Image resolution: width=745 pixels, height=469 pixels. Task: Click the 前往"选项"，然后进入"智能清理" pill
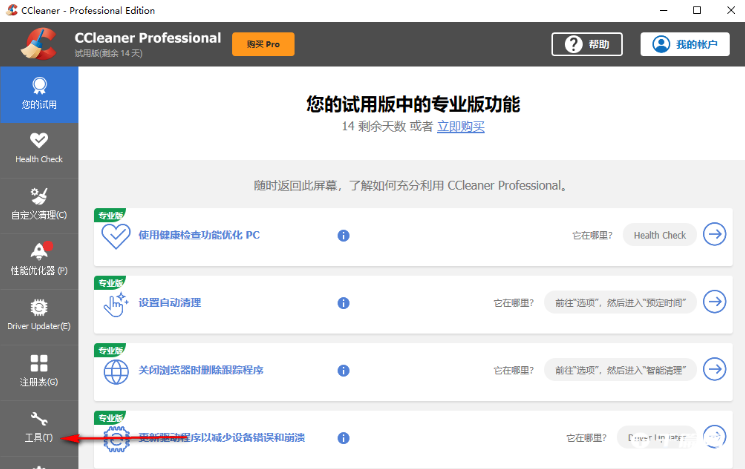point(620,370)
